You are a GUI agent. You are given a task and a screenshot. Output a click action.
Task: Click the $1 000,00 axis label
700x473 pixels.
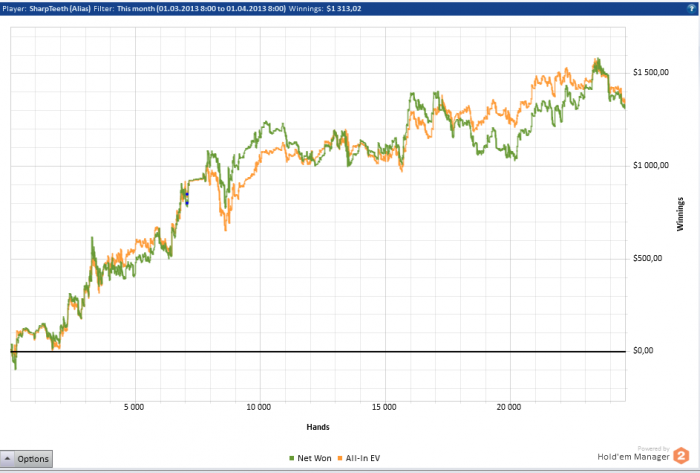point(651,166)
